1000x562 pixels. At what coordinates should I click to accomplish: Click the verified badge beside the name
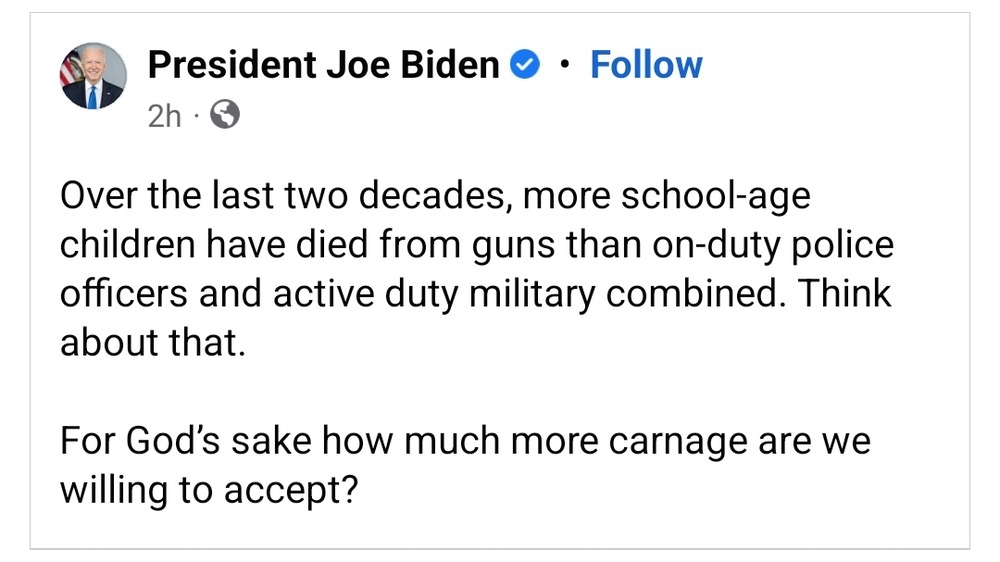pyautogui.click(x=525, y=66)
